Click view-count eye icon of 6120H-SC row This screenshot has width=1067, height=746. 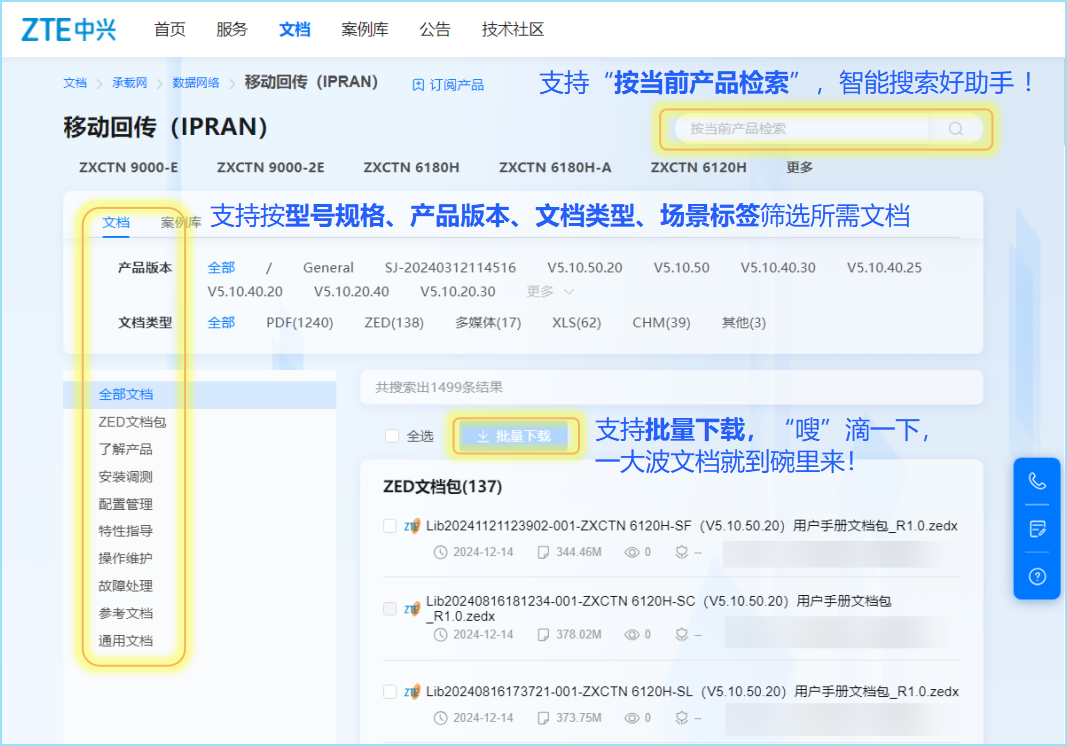(631, 634)
